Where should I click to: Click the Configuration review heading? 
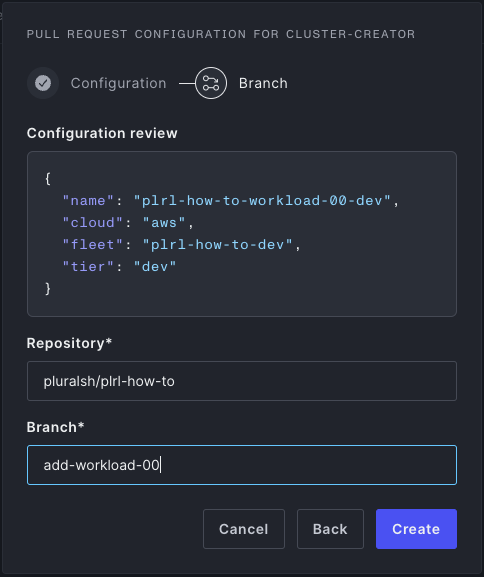point(102,133)
